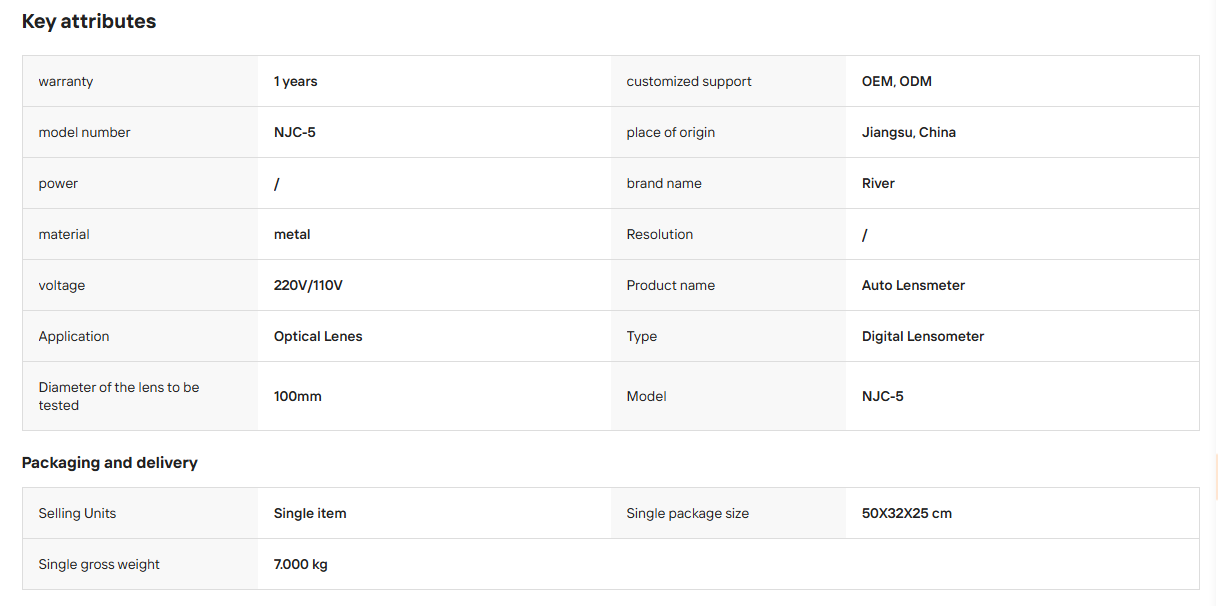Click the 100mm lens diameter value

point(298,396)
